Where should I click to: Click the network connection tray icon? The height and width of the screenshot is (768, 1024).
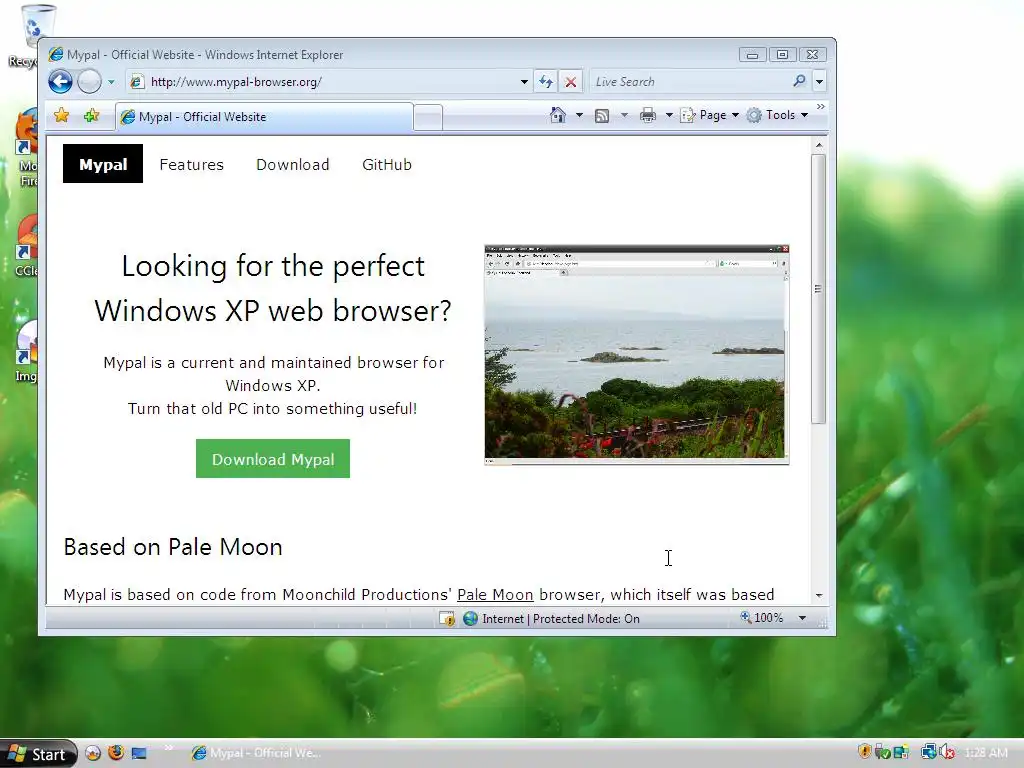tap(927, 752)
